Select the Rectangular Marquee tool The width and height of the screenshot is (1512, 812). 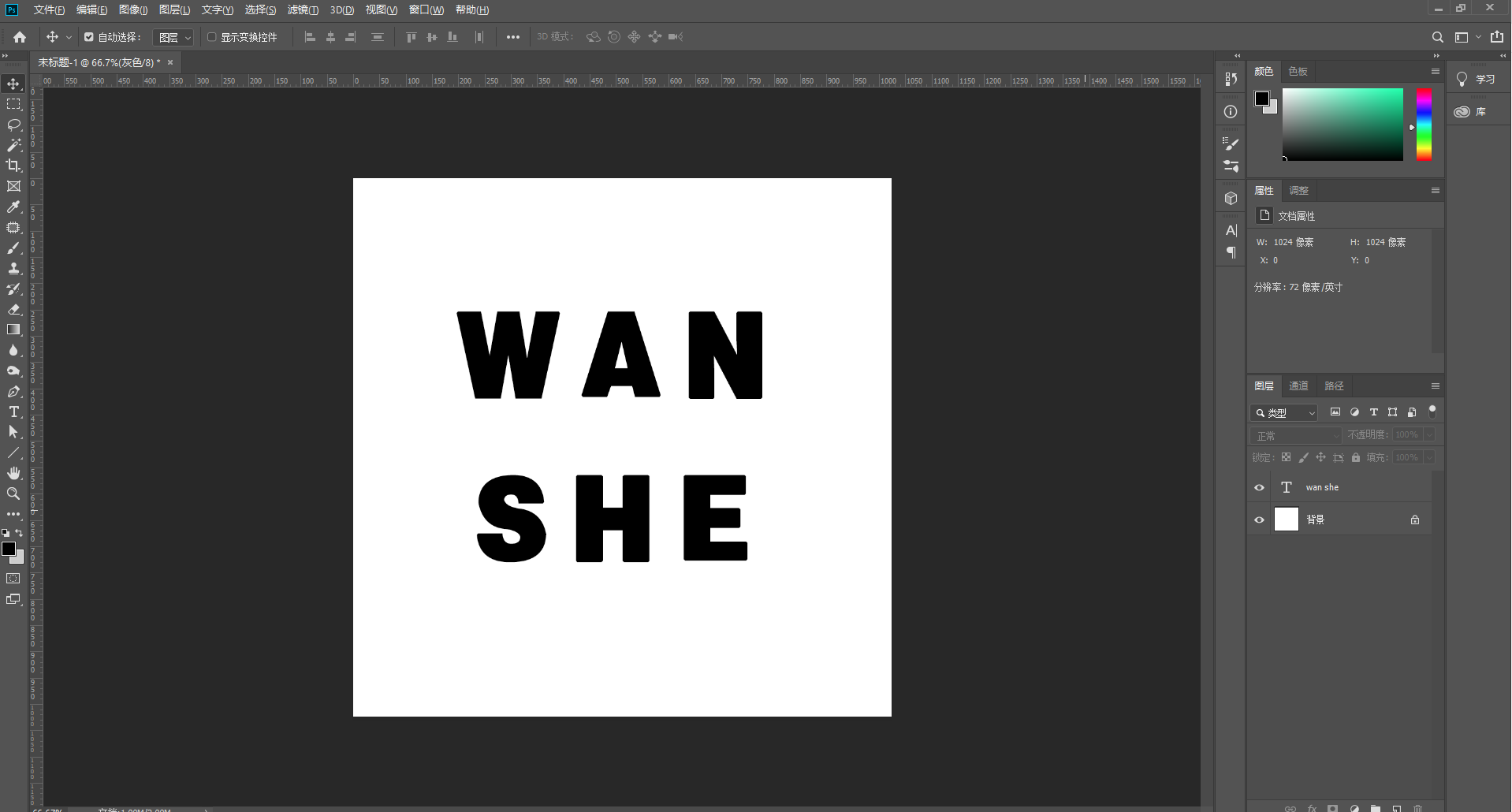(x=13, y=104)
